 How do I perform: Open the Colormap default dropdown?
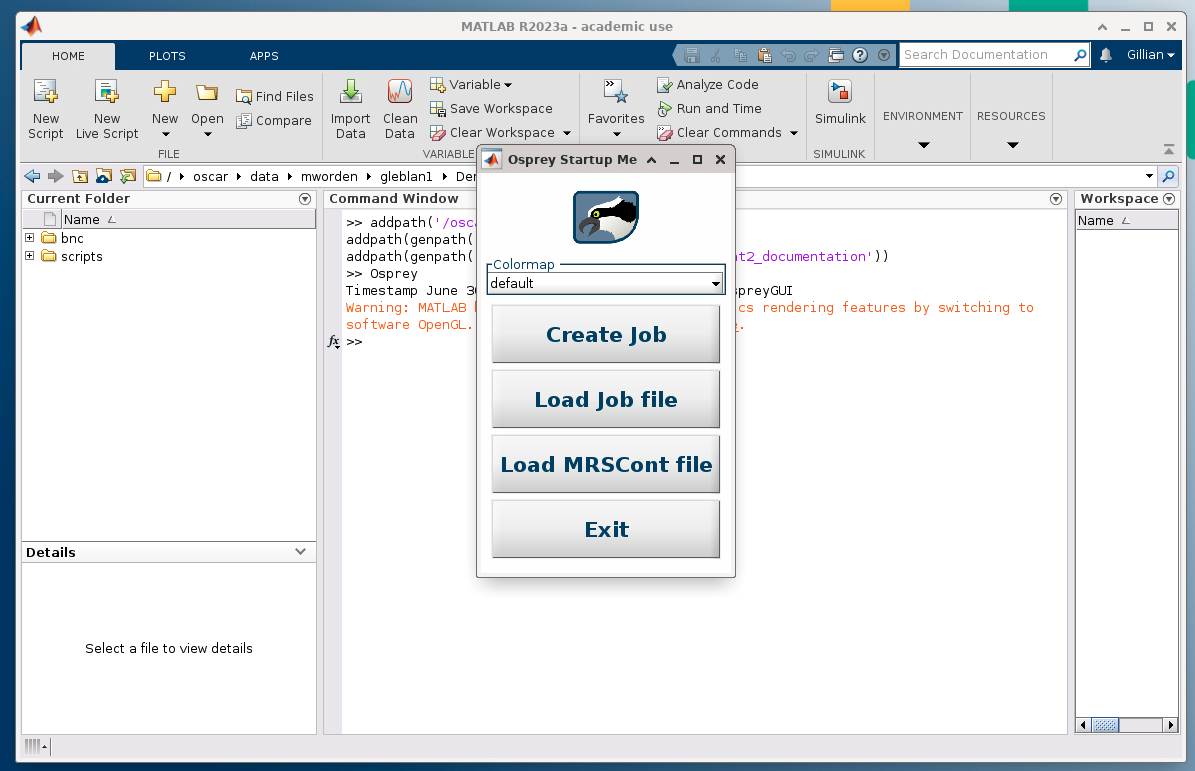pos(606,283)
